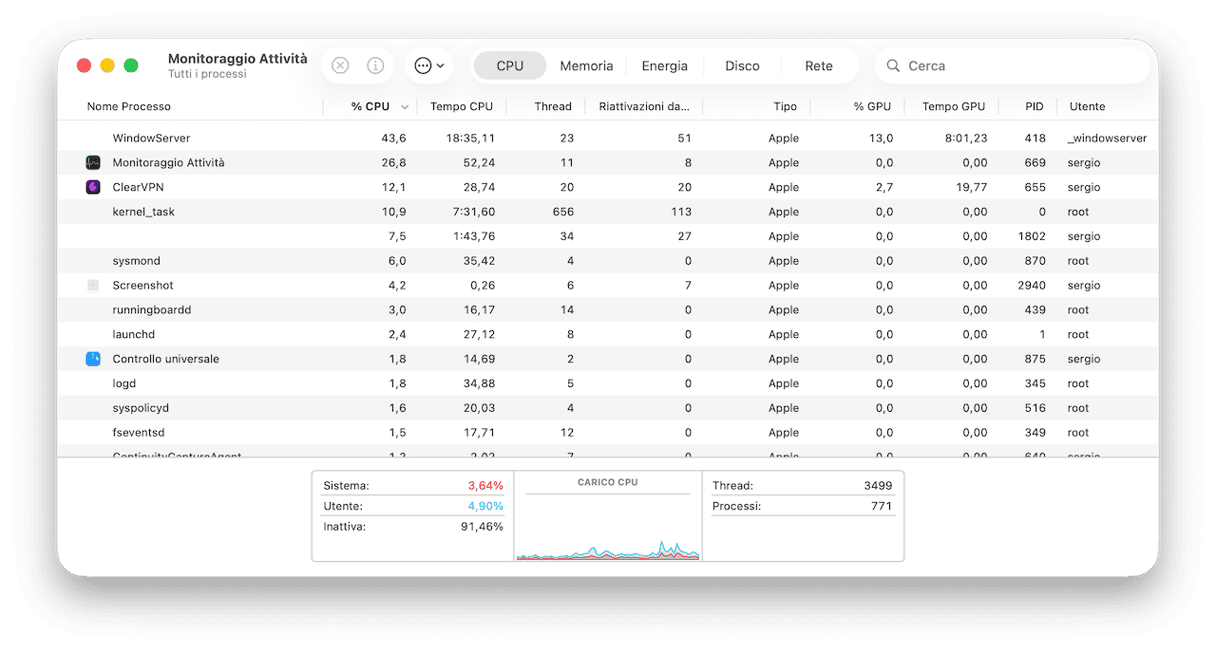1216x652 pixels.
Task: Click the process info (i) toolbar icon
Action: 376,65
